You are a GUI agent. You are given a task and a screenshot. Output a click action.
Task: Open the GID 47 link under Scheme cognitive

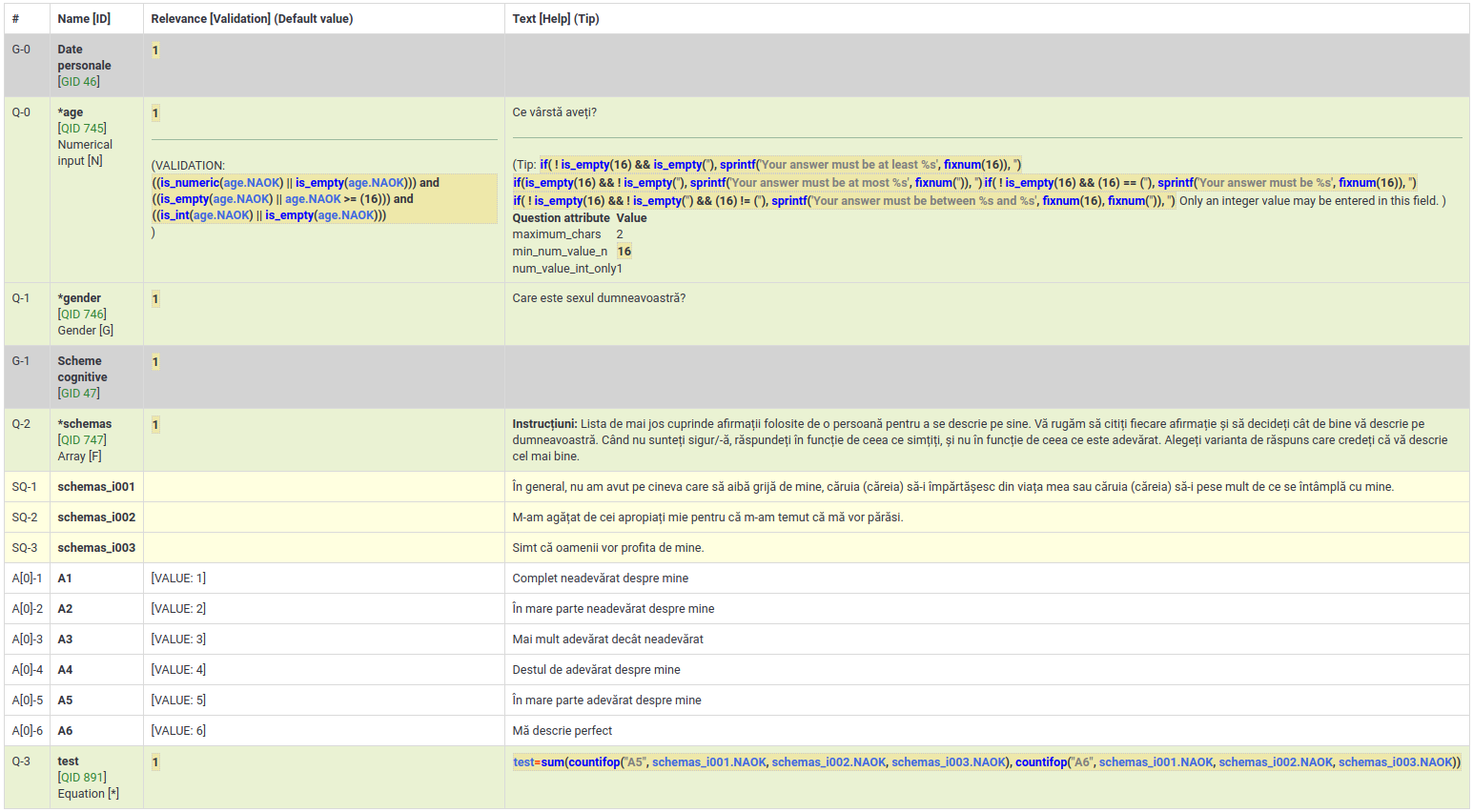(78, 394)
